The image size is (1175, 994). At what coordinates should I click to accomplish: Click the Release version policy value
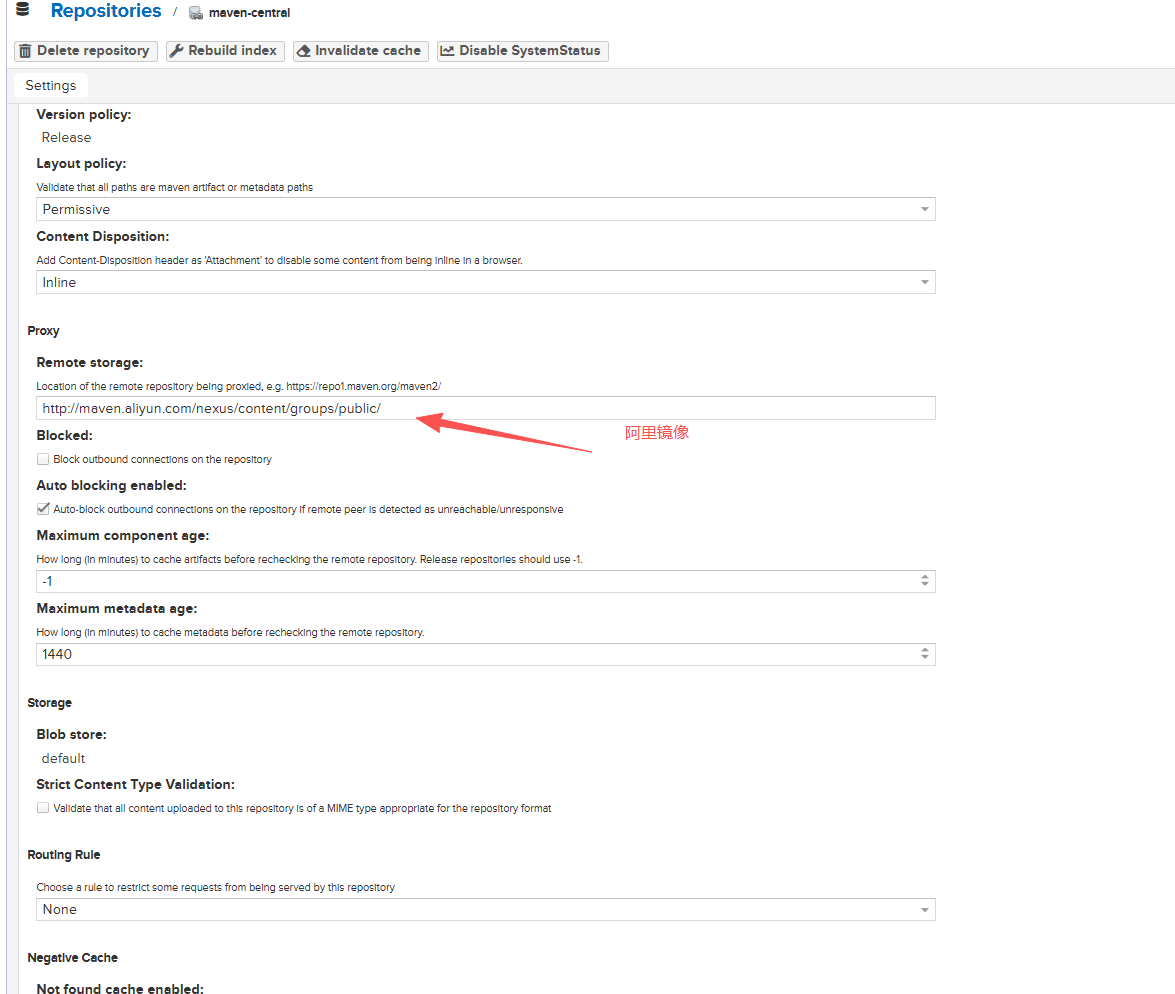(x=67, y=138)
